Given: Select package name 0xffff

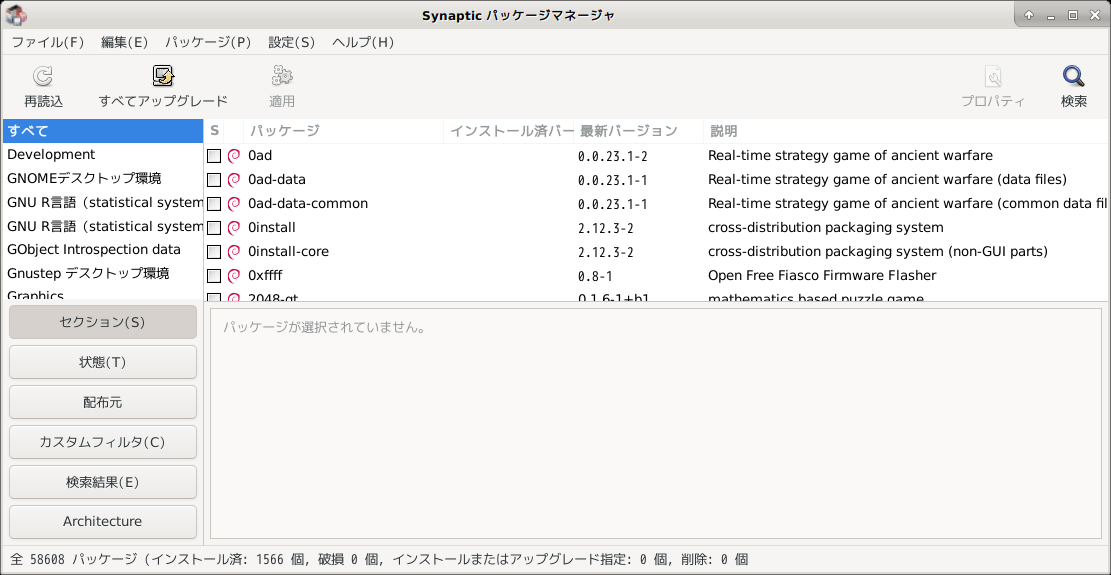Looking at the screenshot, I should click(x=266, y=275).
